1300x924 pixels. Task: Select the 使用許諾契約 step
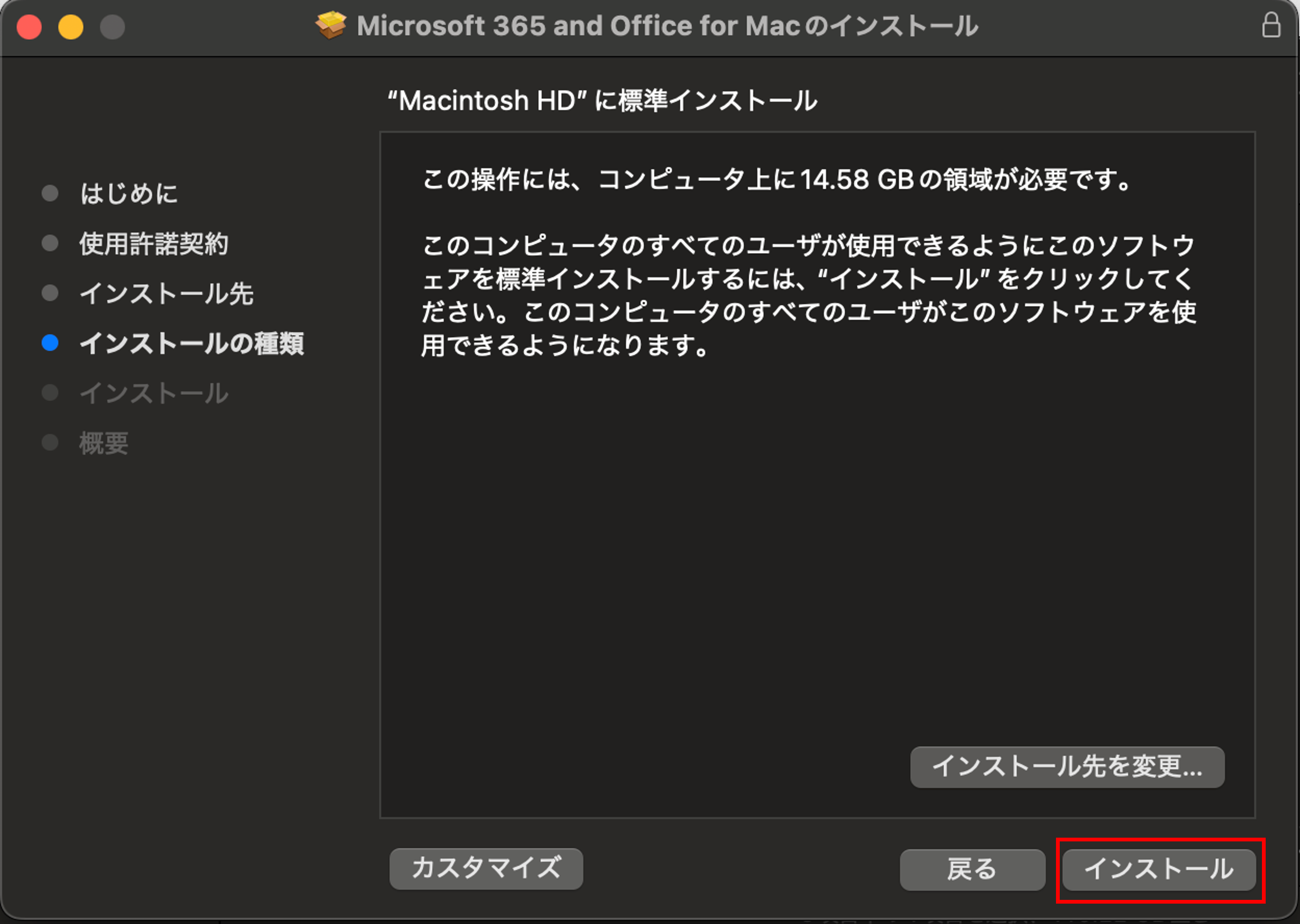[x=153, y=243]
